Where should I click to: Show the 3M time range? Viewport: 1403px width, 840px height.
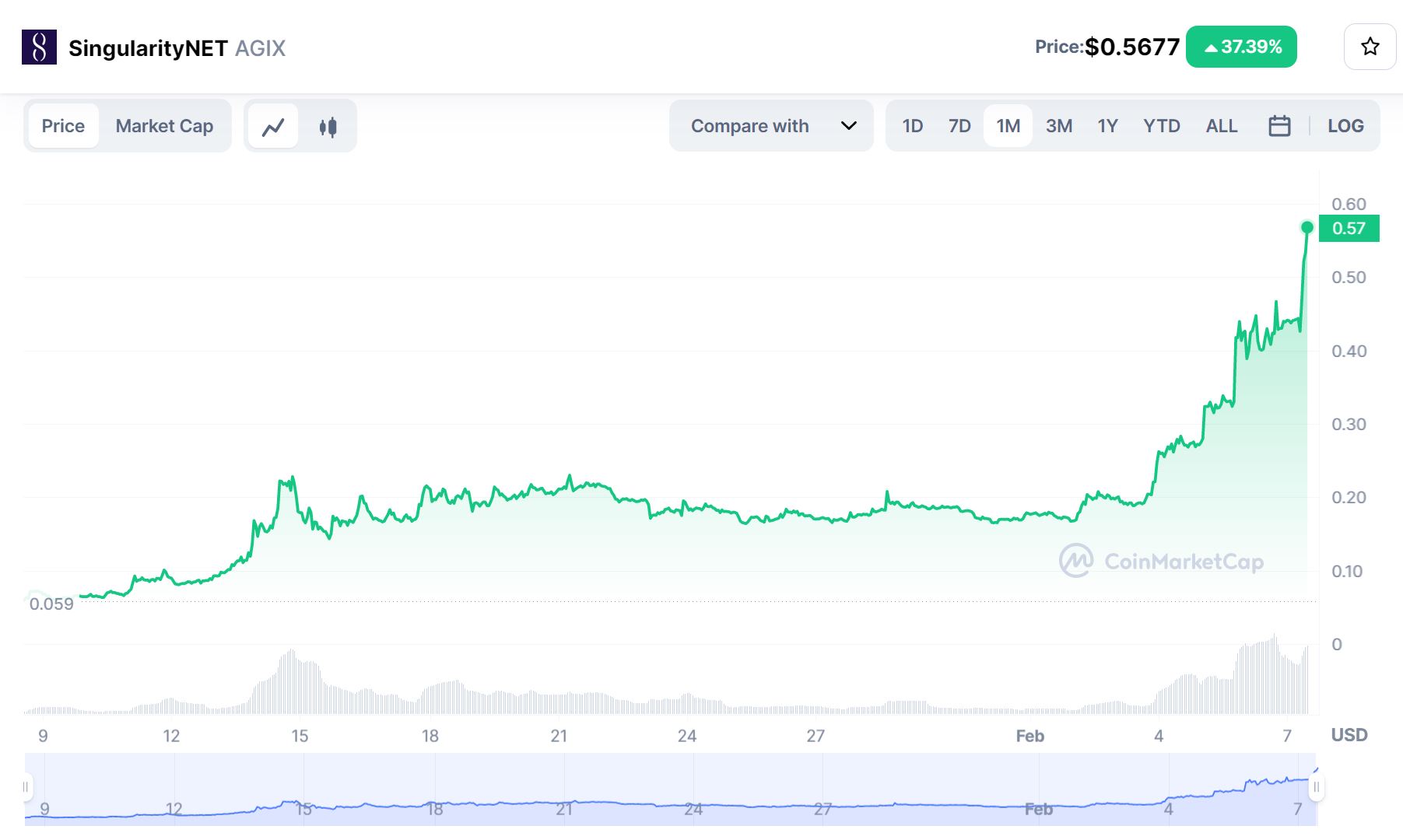(x=1058, y=126)
